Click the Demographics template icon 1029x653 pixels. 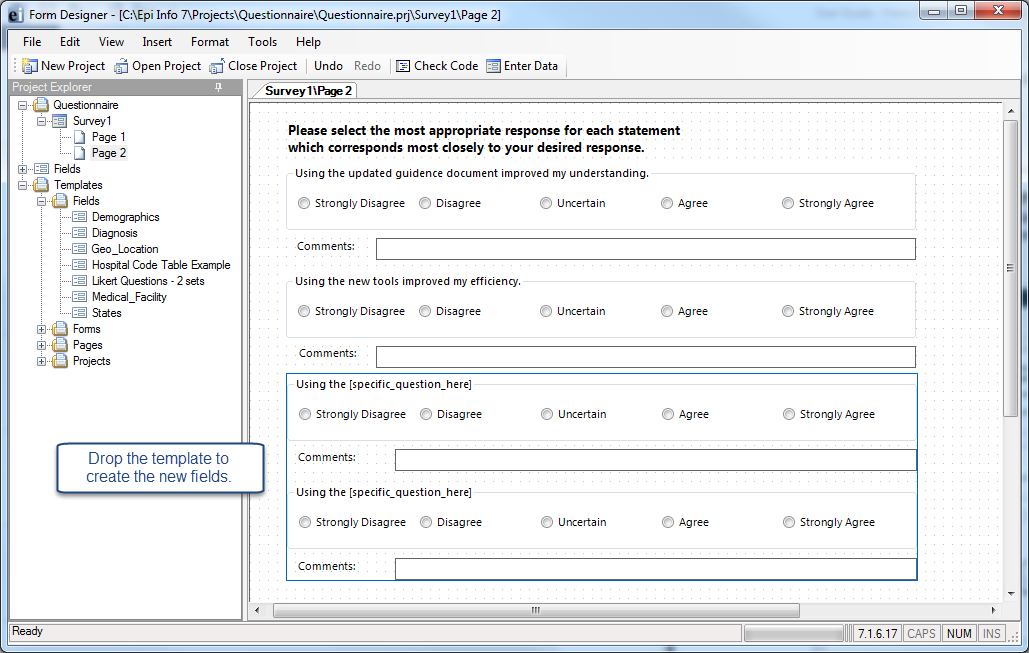click(x=79, y=217)
